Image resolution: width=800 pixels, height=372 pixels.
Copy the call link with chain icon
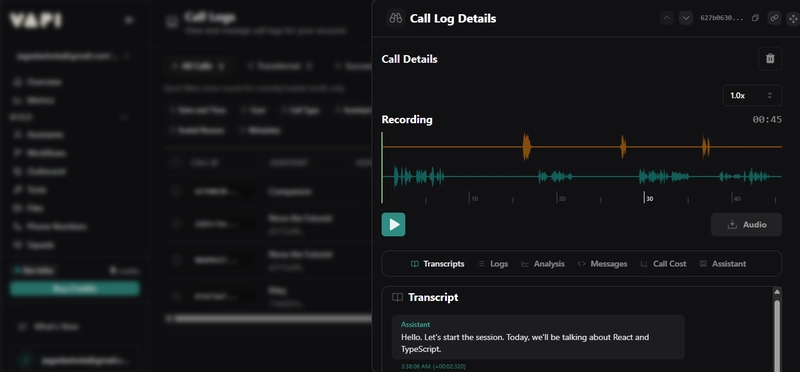coord(774,18)
